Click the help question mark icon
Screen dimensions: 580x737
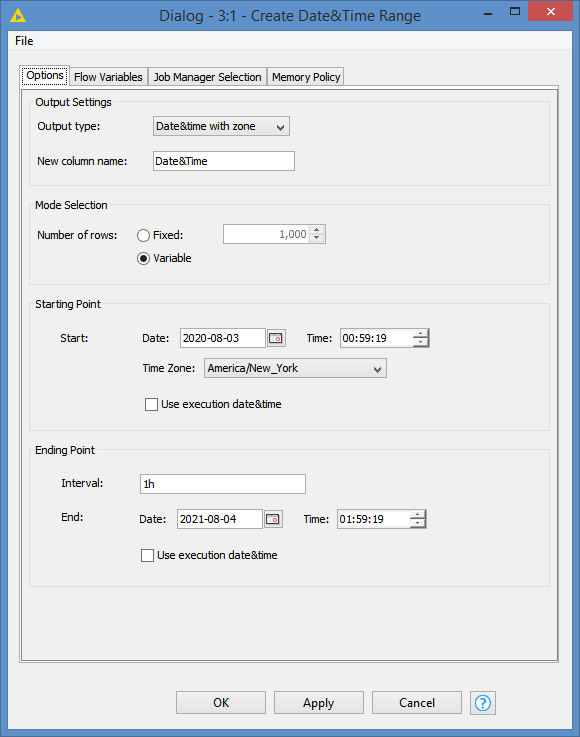(x=483, y=703)
